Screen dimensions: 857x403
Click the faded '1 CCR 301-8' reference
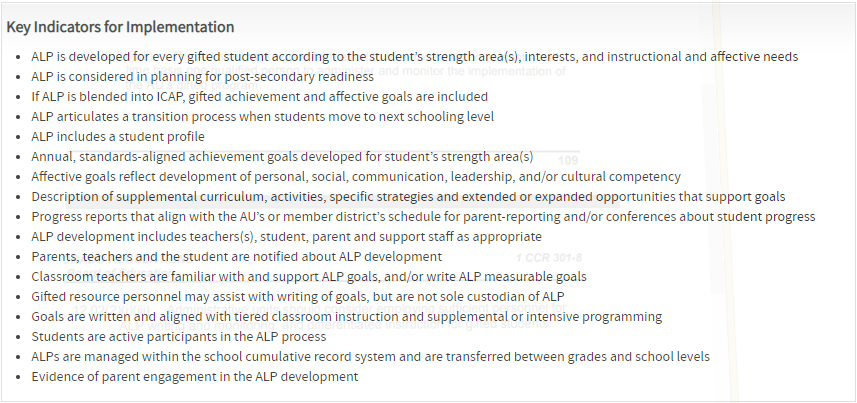tap(549, 258)
